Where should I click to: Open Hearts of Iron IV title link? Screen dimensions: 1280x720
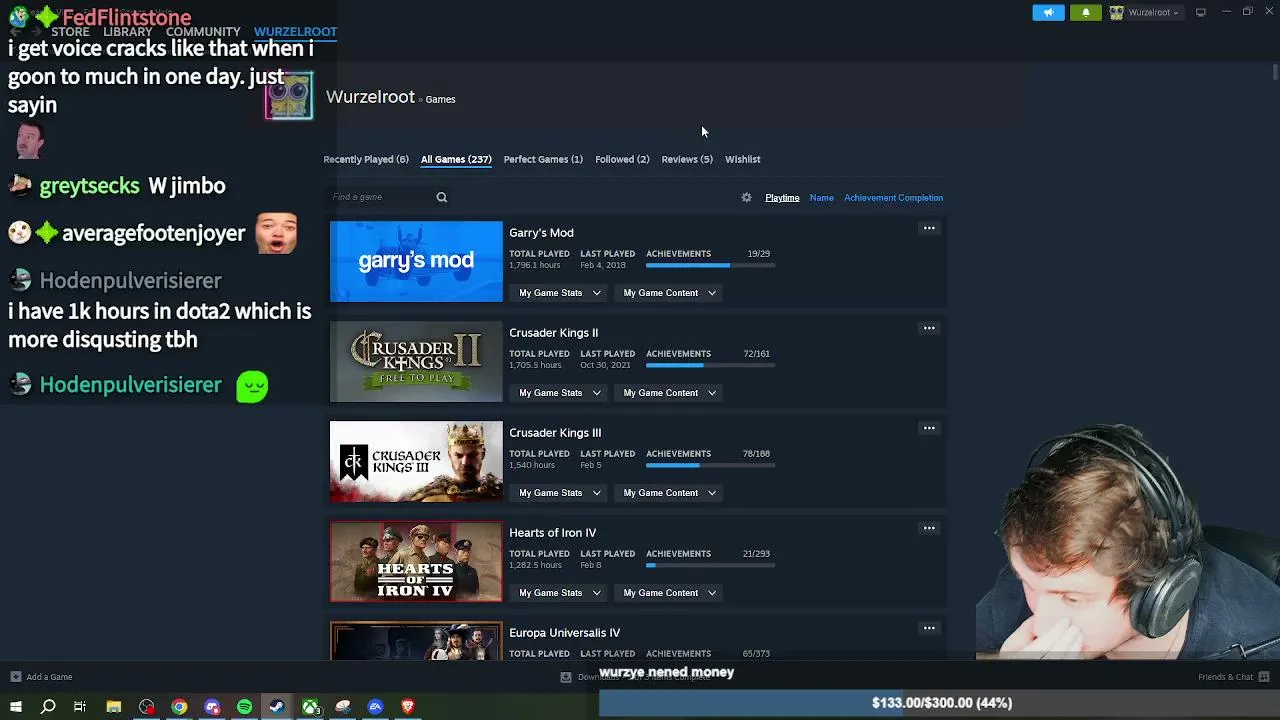[x=553, y=533]
